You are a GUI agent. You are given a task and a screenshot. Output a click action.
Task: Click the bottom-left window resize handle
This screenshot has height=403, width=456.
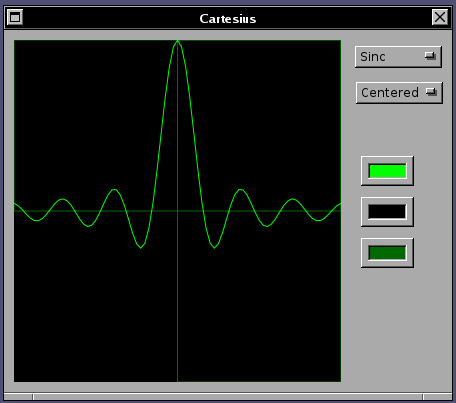pyautogui.click(x=18, y=397)
